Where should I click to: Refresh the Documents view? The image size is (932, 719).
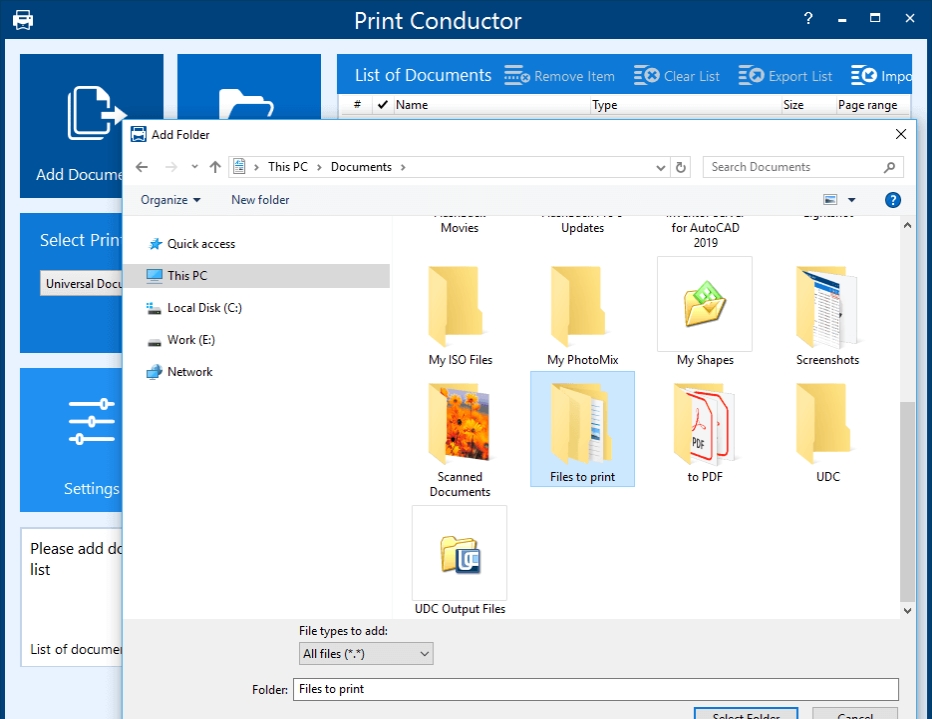tap(681, 167)
